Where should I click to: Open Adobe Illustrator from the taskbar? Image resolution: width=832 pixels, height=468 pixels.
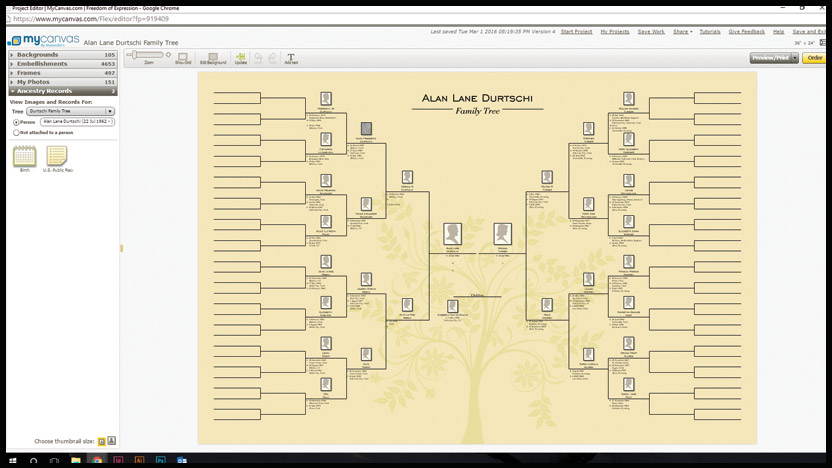[139, 461]
